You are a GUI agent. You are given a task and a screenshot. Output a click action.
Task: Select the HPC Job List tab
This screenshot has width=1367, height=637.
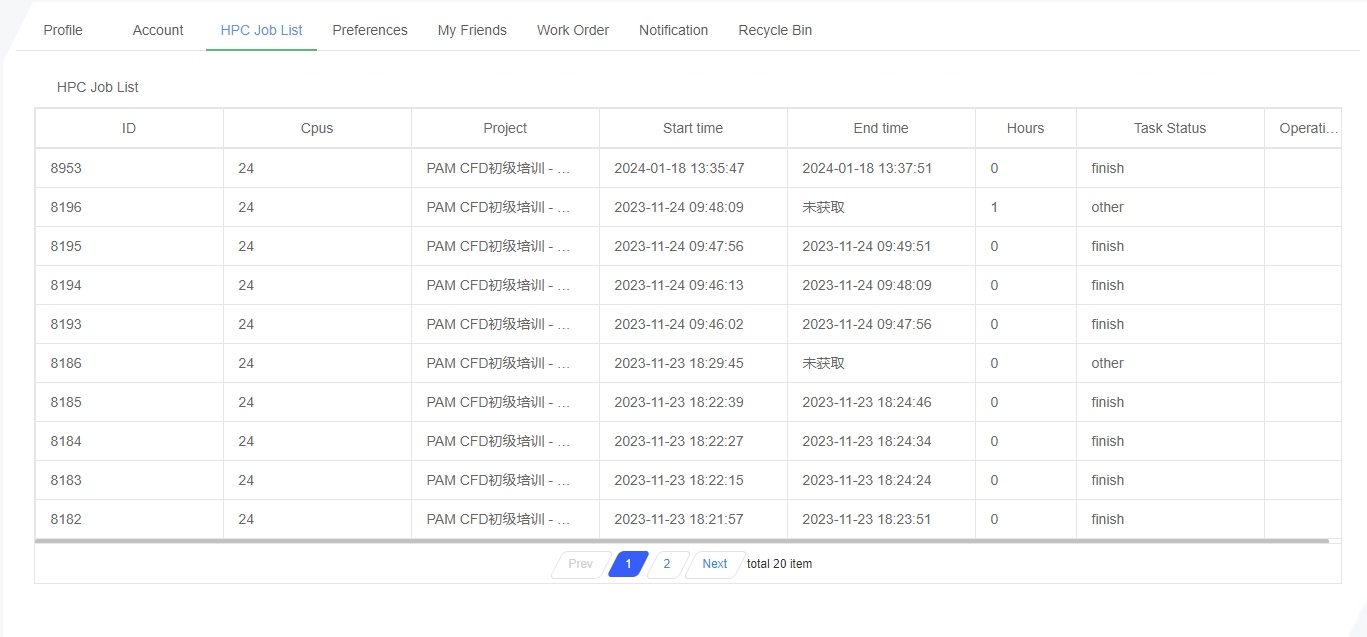point(261,30)
